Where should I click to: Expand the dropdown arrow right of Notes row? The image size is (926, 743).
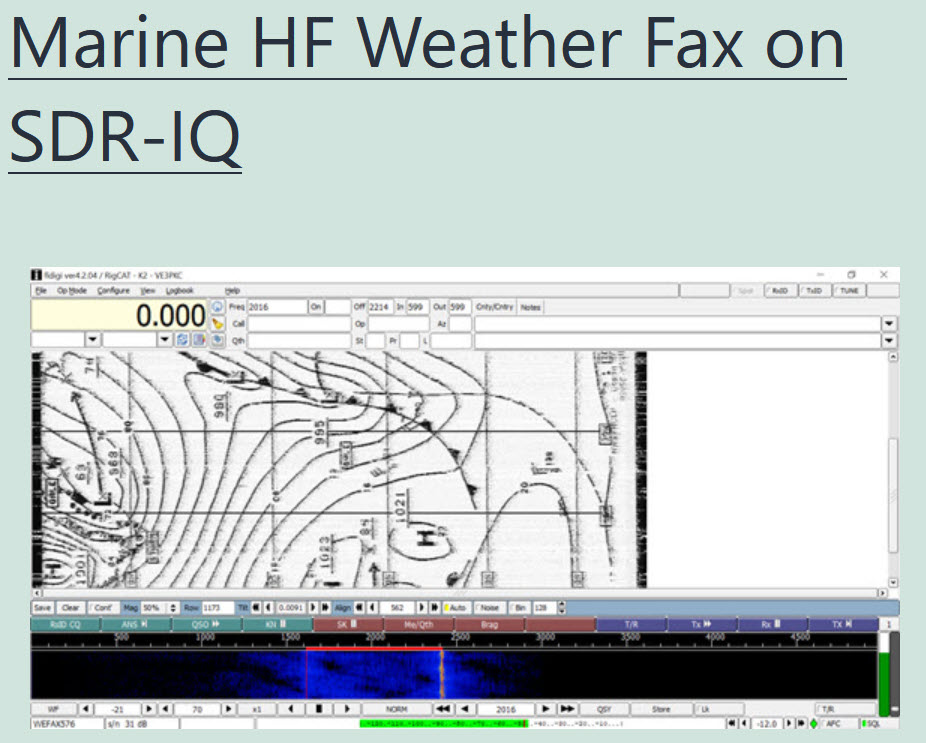pyautogui.click(x=888, y=324)
